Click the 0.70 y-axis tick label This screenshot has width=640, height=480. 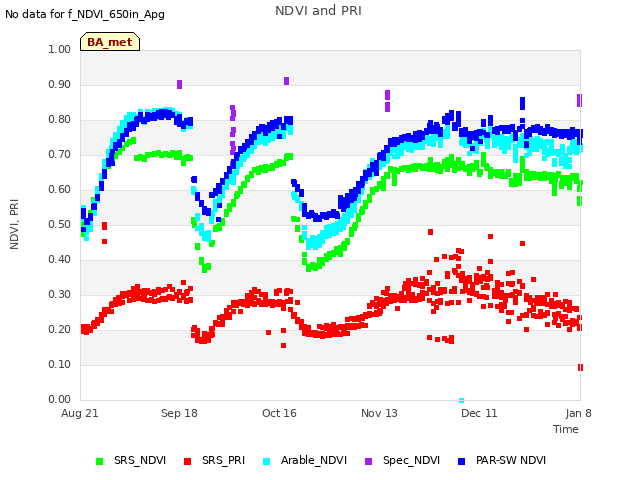point(60,154)
